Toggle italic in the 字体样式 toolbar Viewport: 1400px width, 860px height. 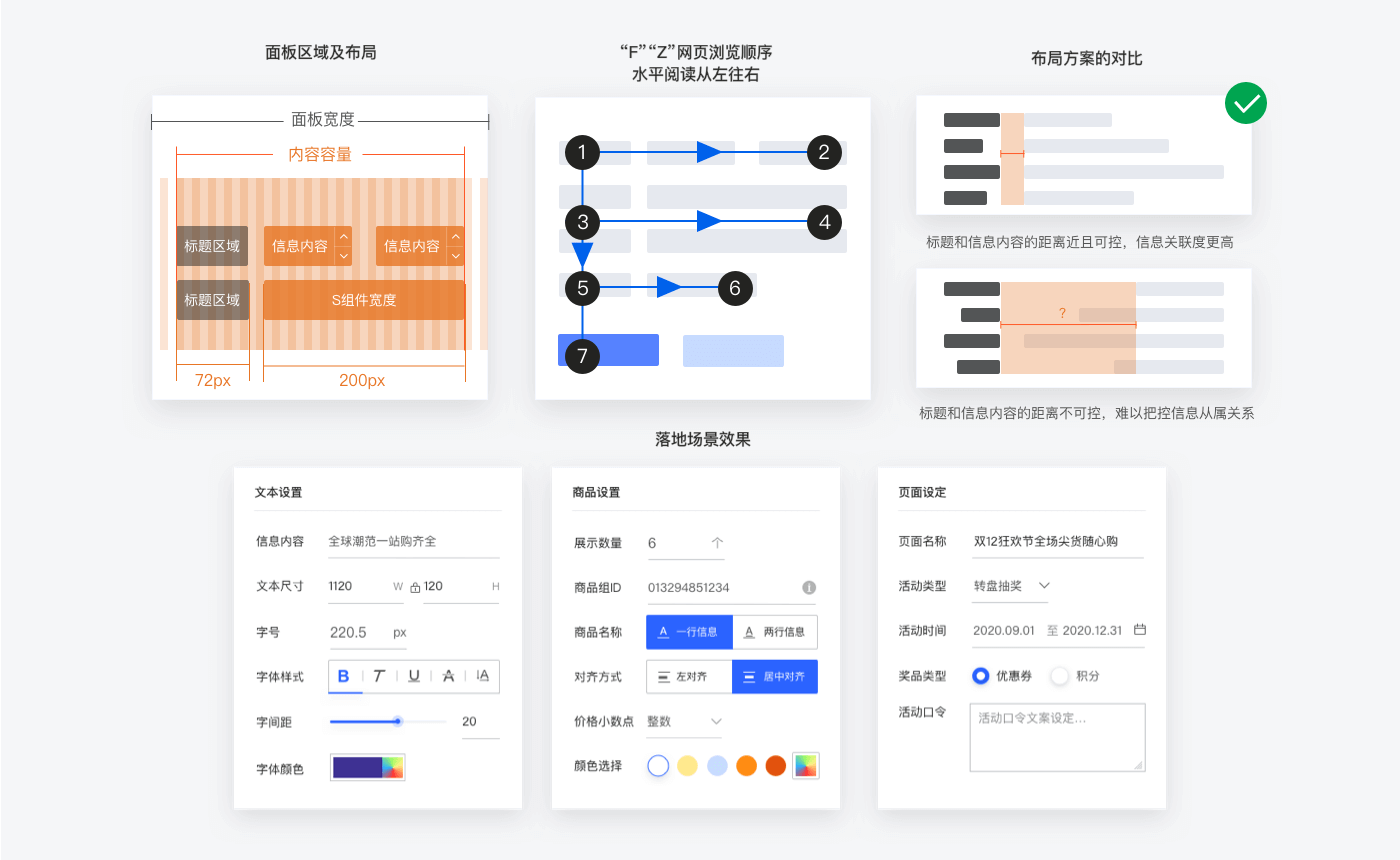pos(379,676)
